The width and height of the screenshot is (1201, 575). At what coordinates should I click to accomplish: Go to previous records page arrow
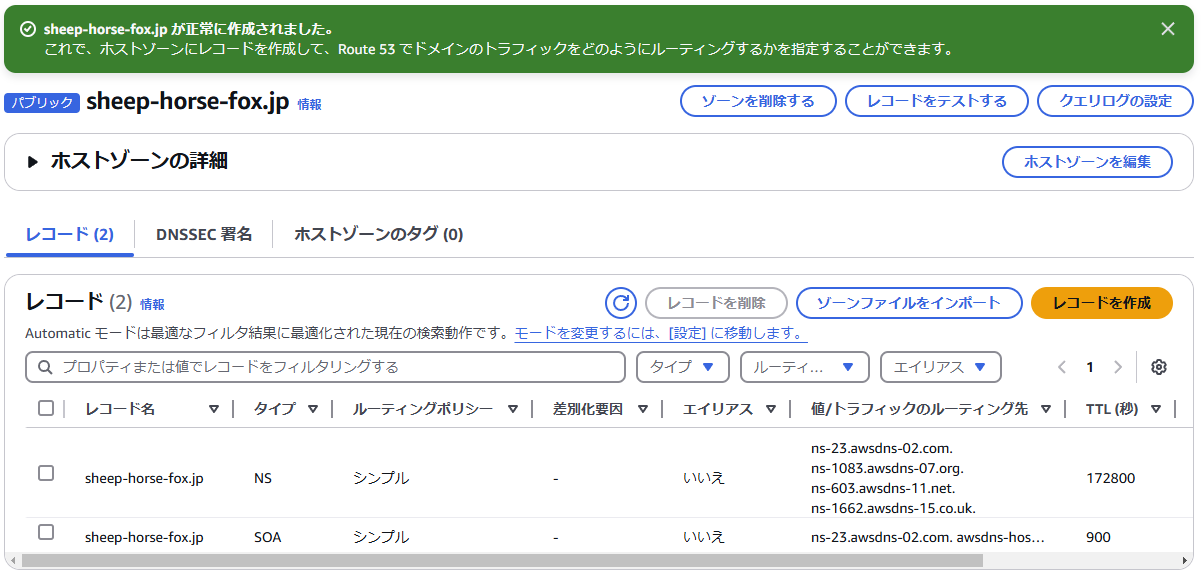point(1062,367)
